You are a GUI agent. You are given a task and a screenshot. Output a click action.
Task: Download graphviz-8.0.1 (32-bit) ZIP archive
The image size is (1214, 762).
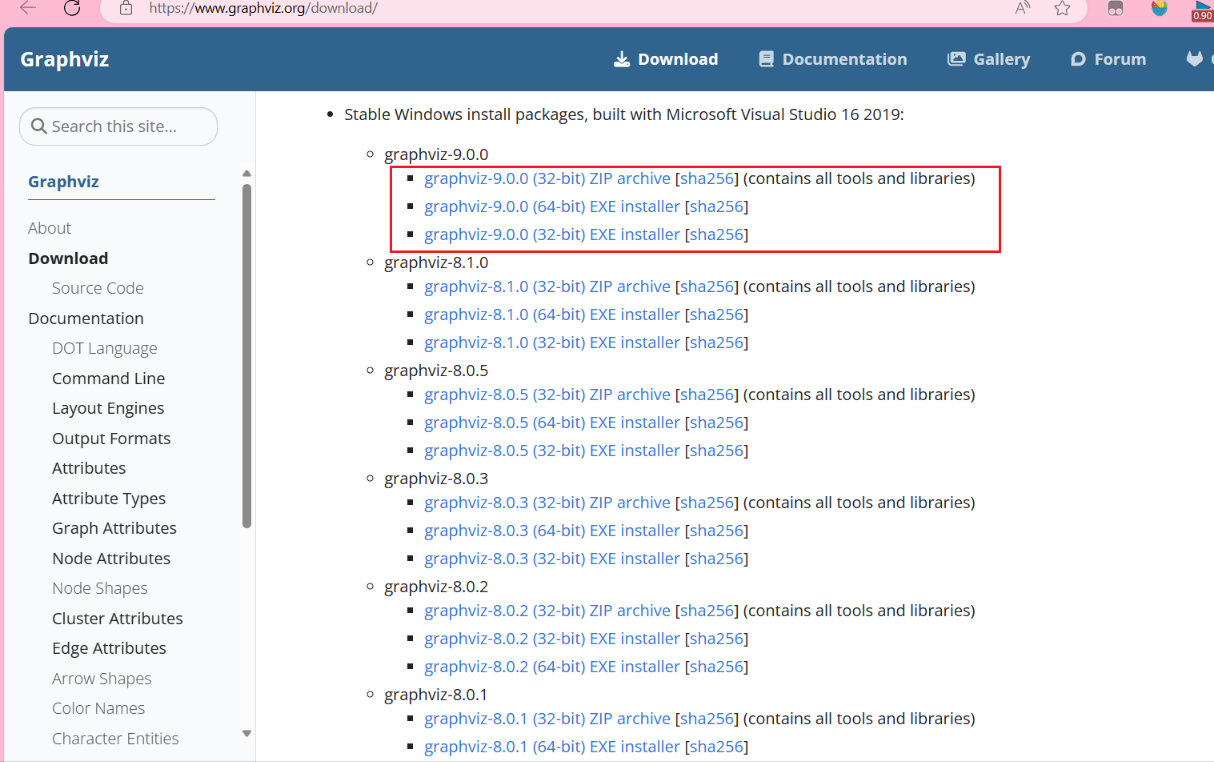pyautogui.click(x=547, y=718)
